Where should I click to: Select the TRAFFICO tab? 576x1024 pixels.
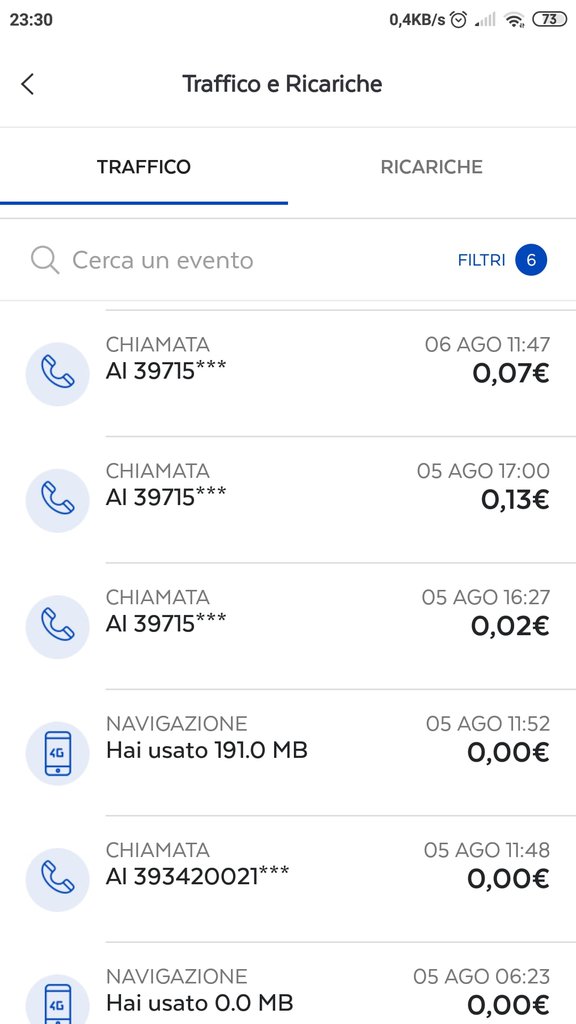click(144, 167)
